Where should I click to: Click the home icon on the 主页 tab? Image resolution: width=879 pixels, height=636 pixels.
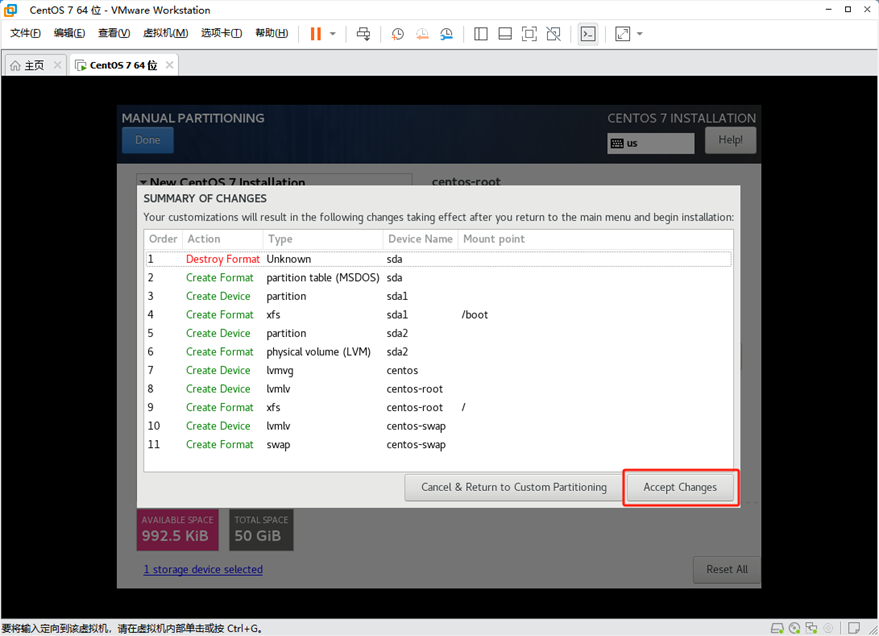15,66
